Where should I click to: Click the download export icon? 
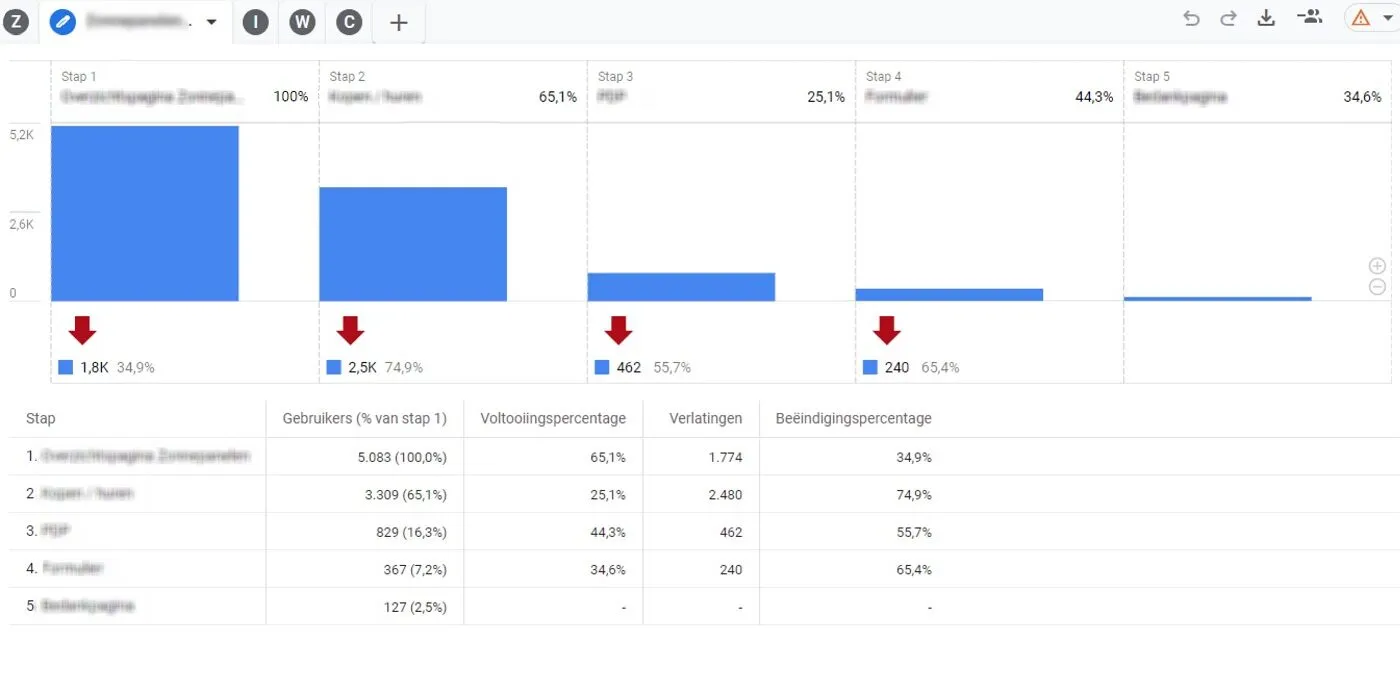click(x=1266, y=17)
